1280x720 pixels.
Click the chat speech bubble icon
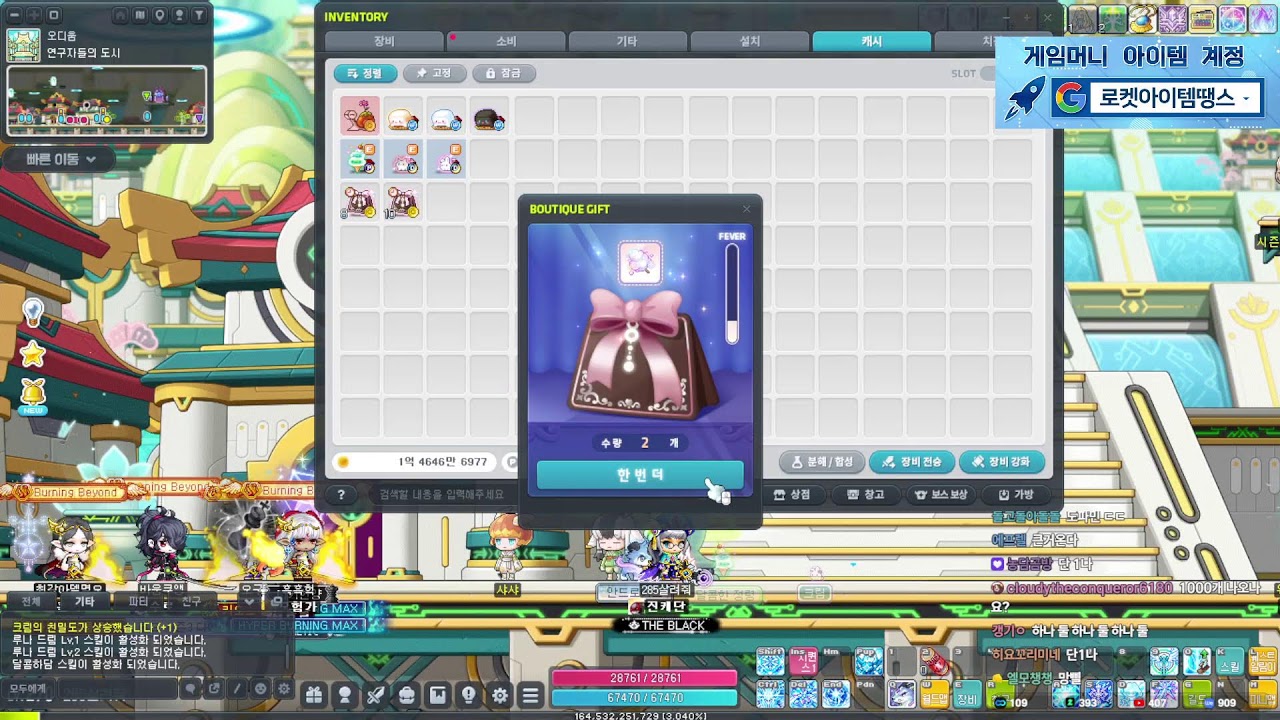point(190,688)
